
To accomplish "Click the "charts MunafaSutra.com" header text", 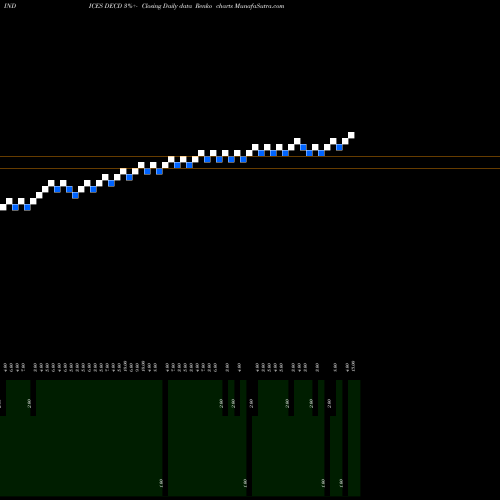I will (250, 6).
